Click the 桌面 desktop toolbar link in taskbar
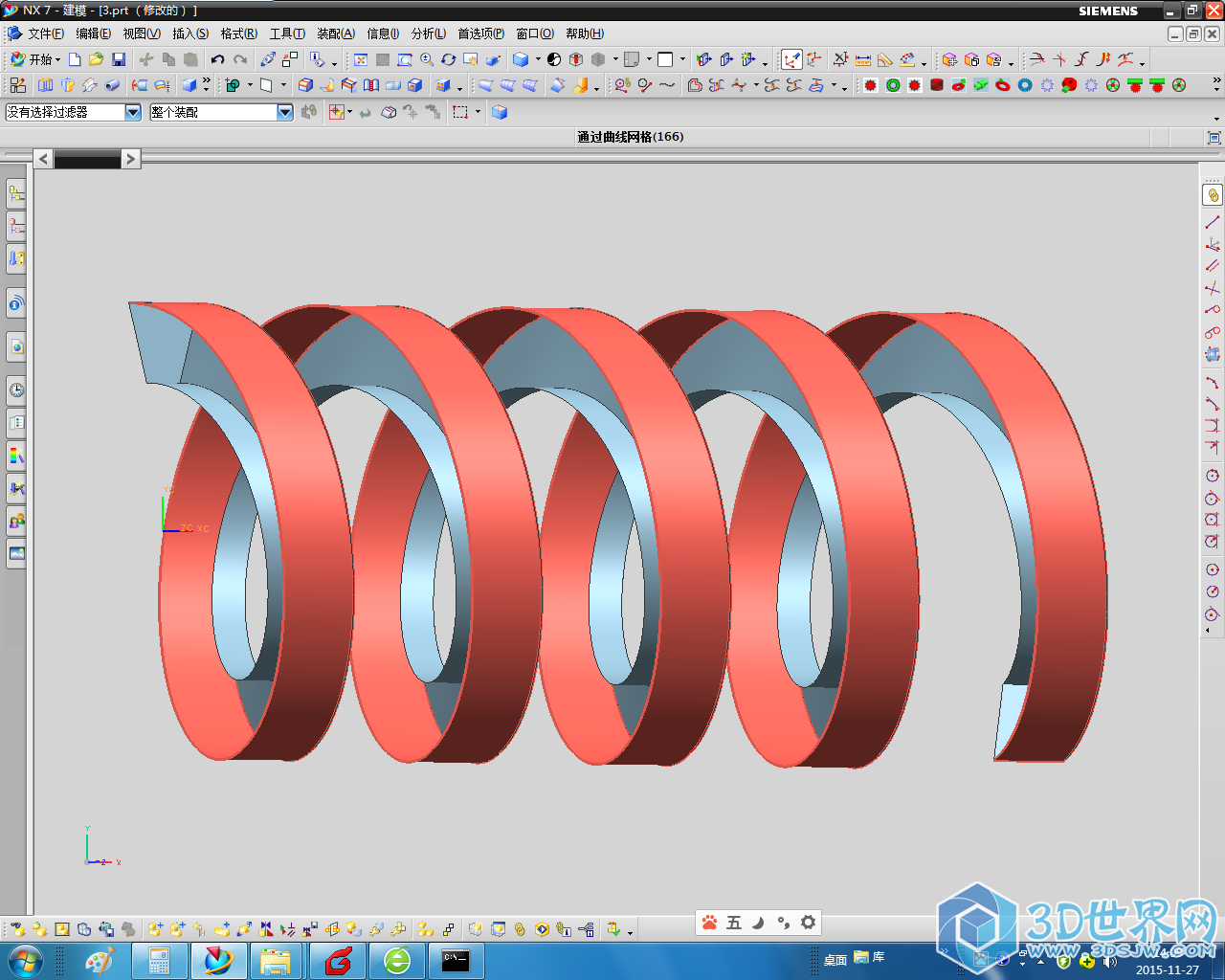 835,960
